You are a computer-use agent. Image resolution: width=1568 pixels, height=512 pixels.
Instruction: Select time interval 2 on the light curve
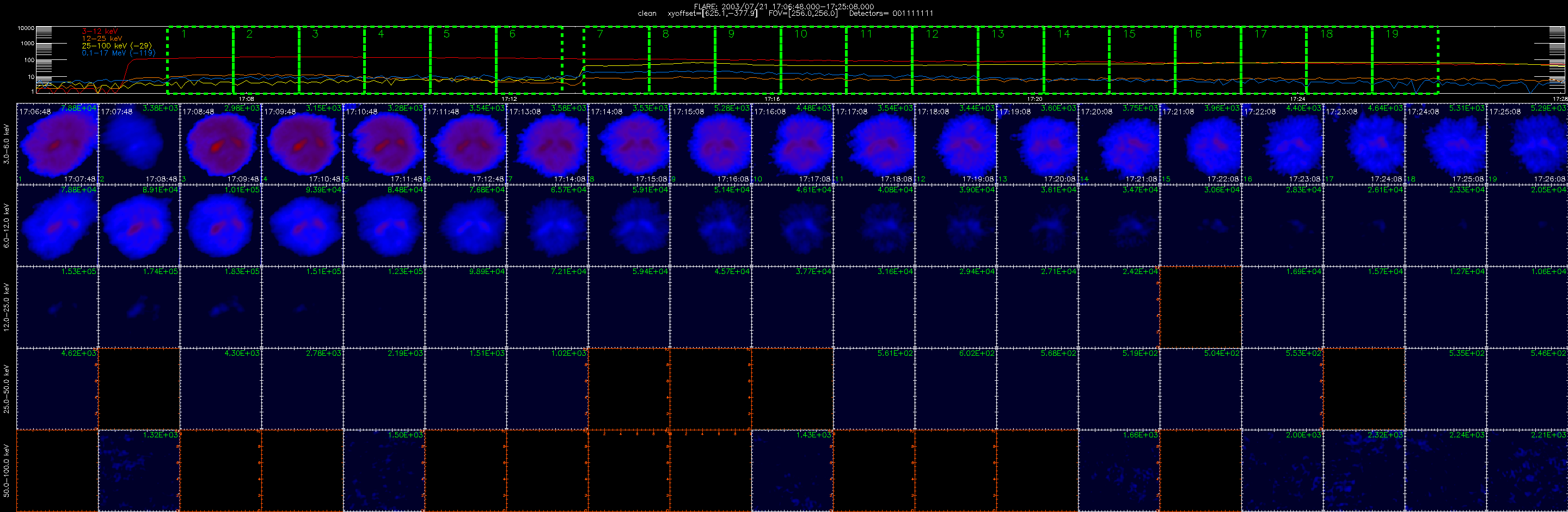coord(266,60)
